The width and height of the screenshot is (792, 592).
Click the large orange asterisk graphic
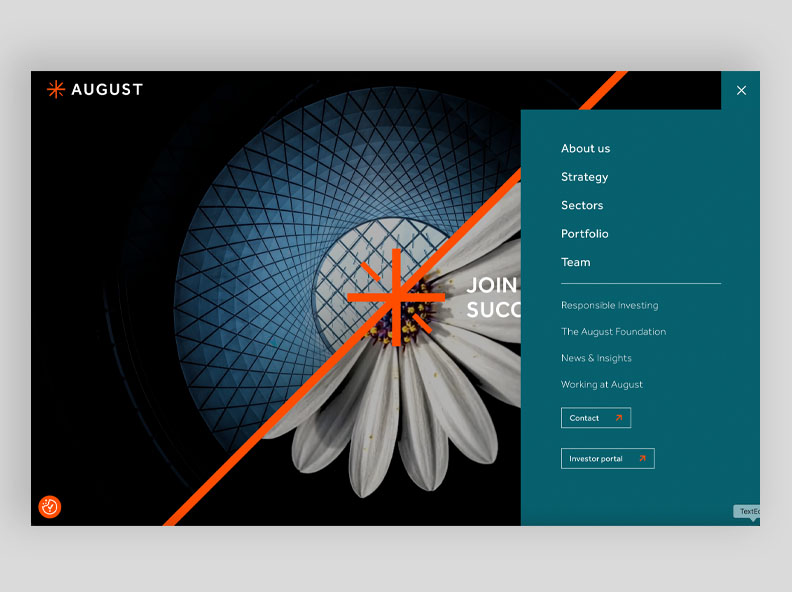coord(397,298)
